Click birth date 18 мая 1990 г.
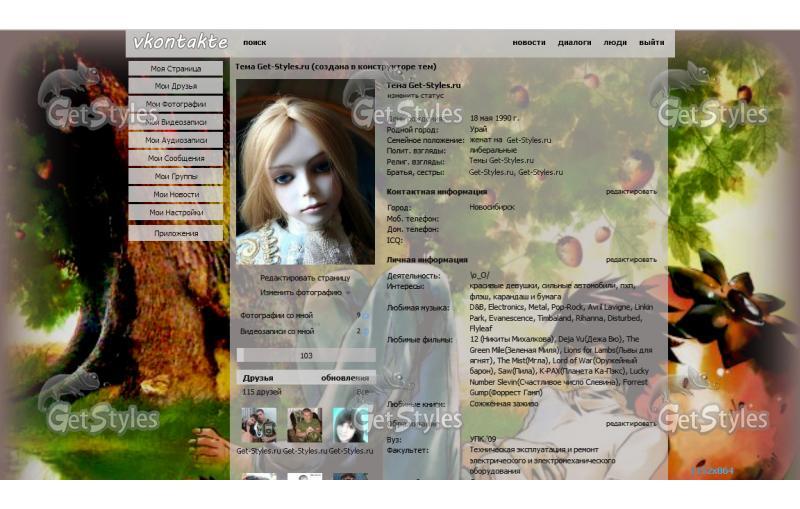 (x=494, y=118)
